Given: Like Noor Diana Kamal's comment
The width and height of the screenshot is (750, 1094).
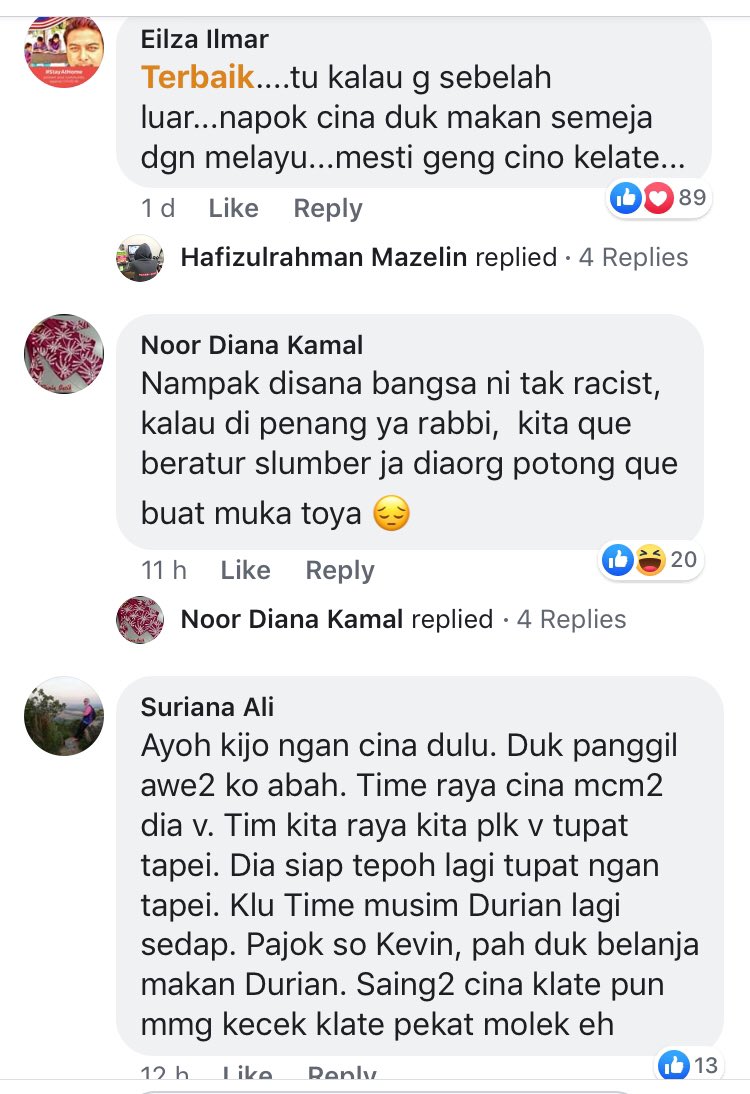Looking at the screenshot, I should pyautogui.click(x=246, y=570).
